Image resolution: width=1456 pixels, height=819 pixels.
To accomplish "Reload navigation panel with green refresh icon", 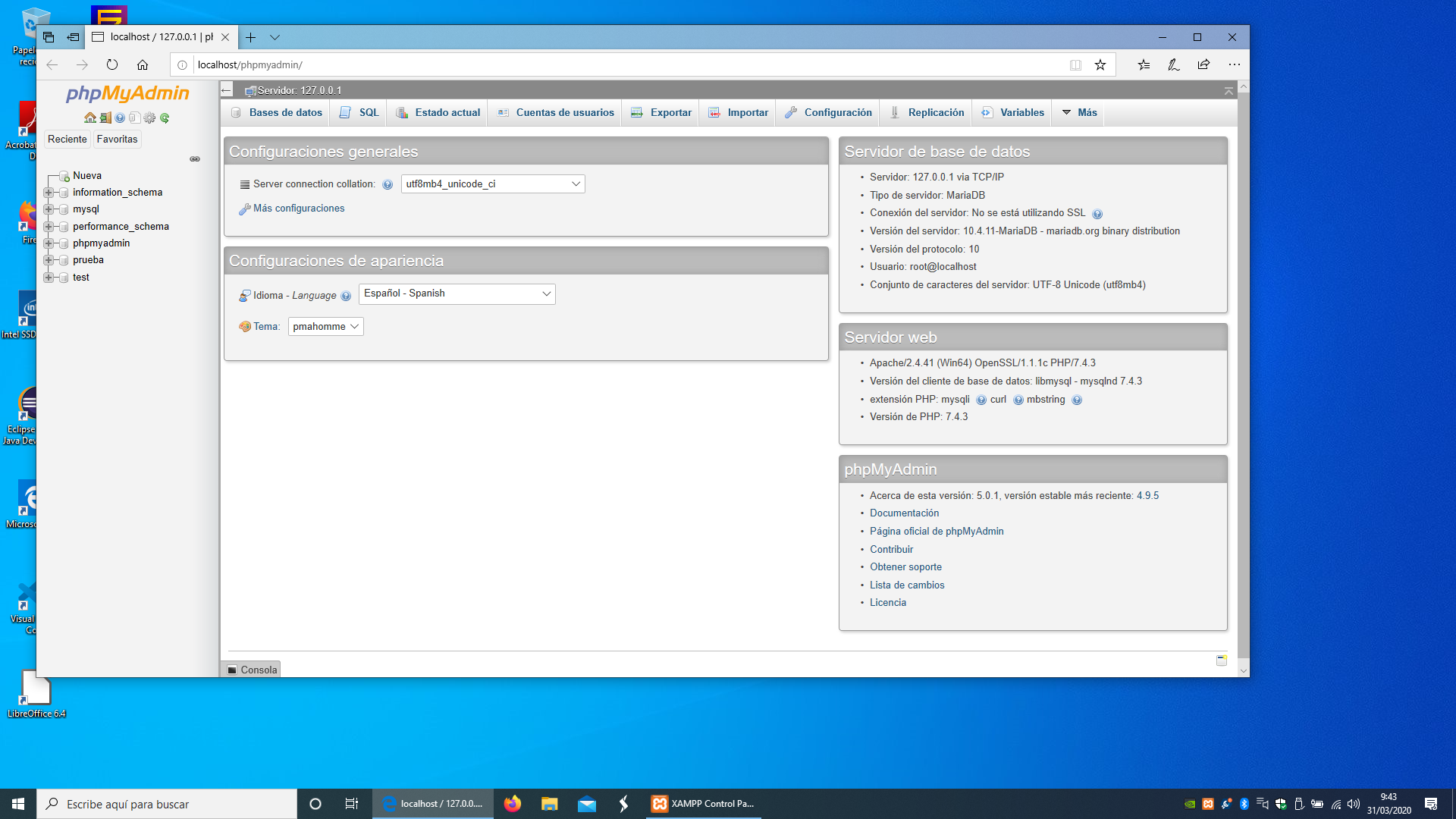I will (x=165, y=118).
